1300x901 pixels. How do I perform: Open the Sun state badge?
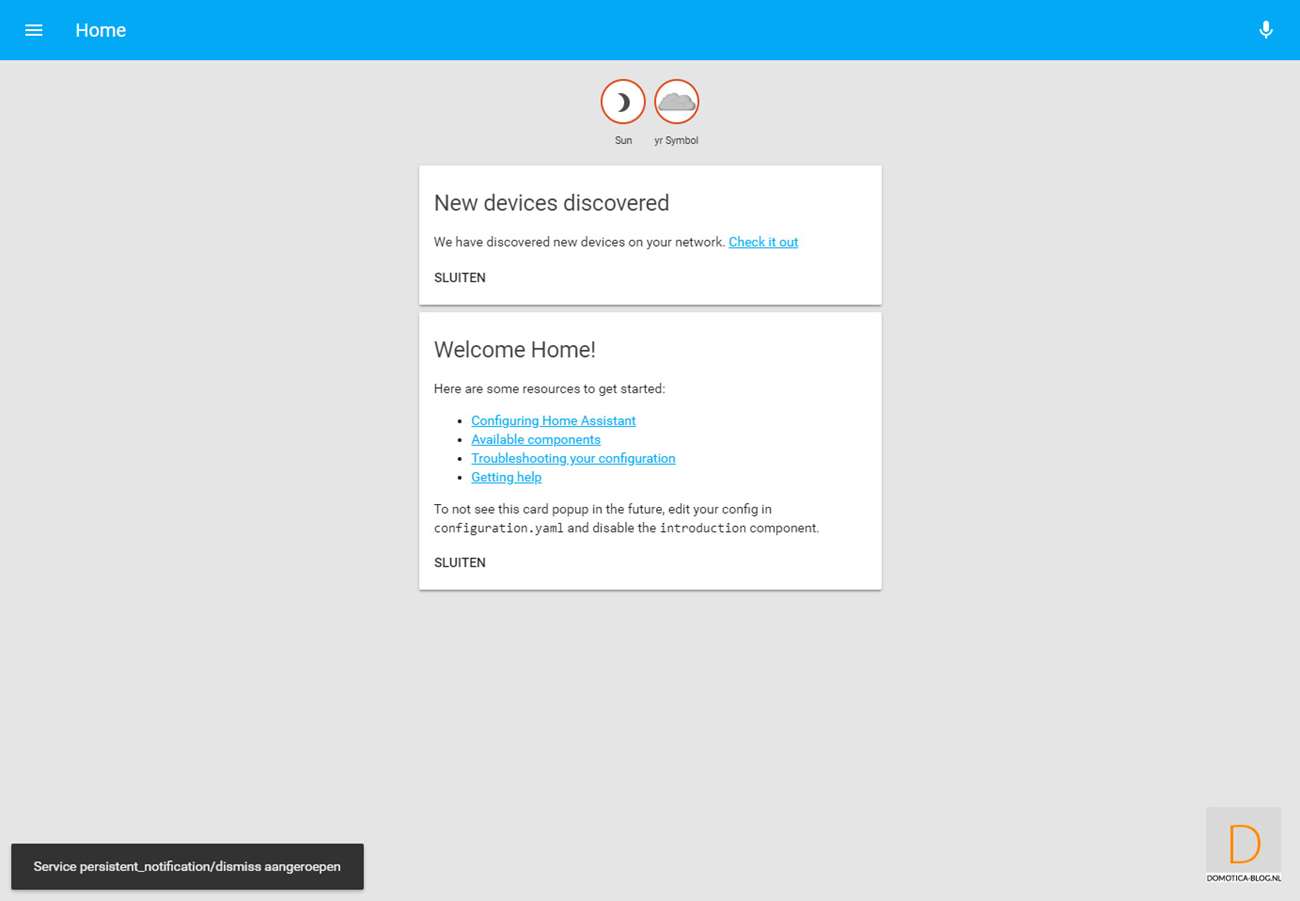623,102
